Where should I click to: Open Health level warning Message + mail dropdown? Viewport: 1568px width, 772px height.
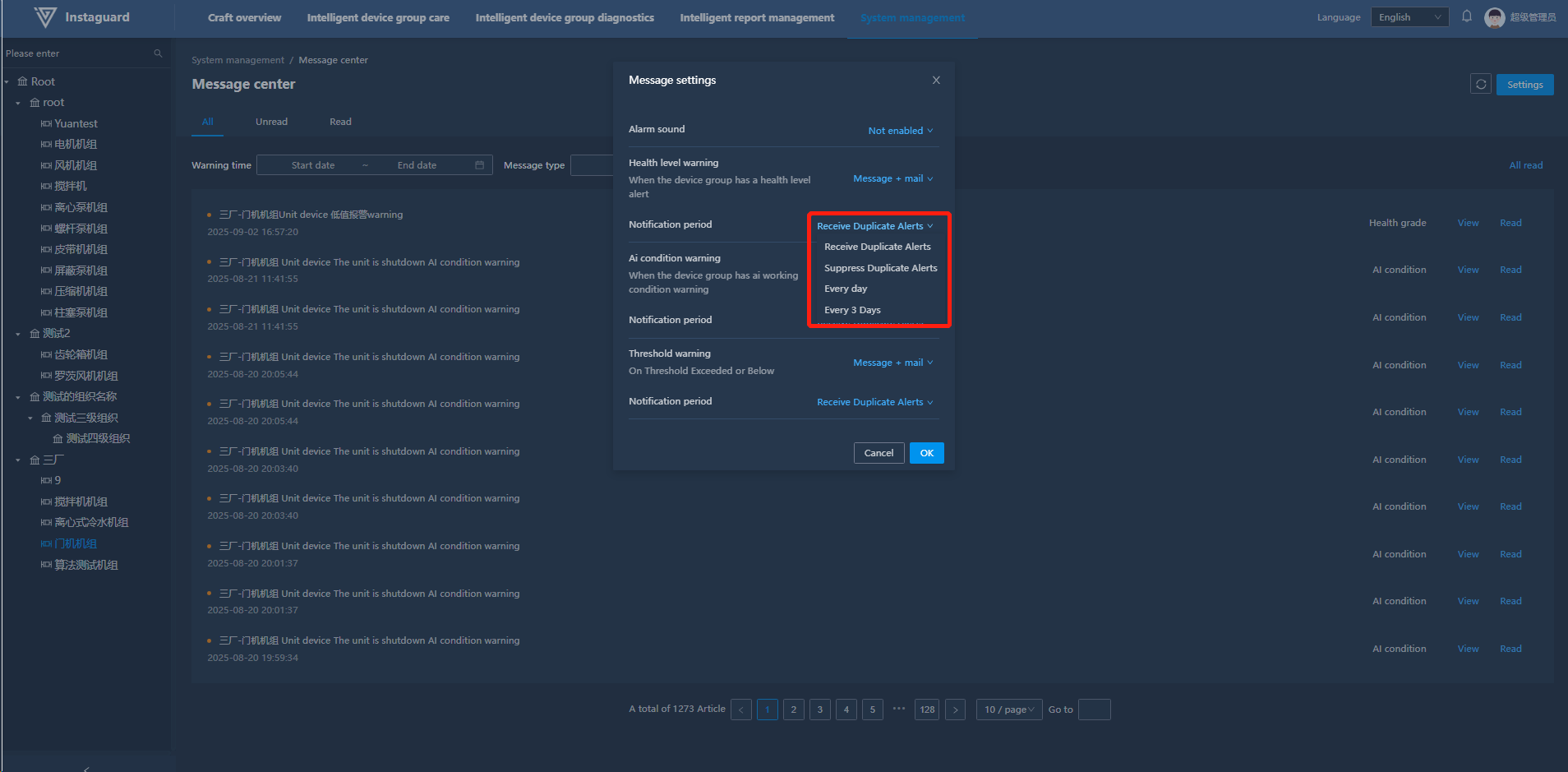click(893, 178)
